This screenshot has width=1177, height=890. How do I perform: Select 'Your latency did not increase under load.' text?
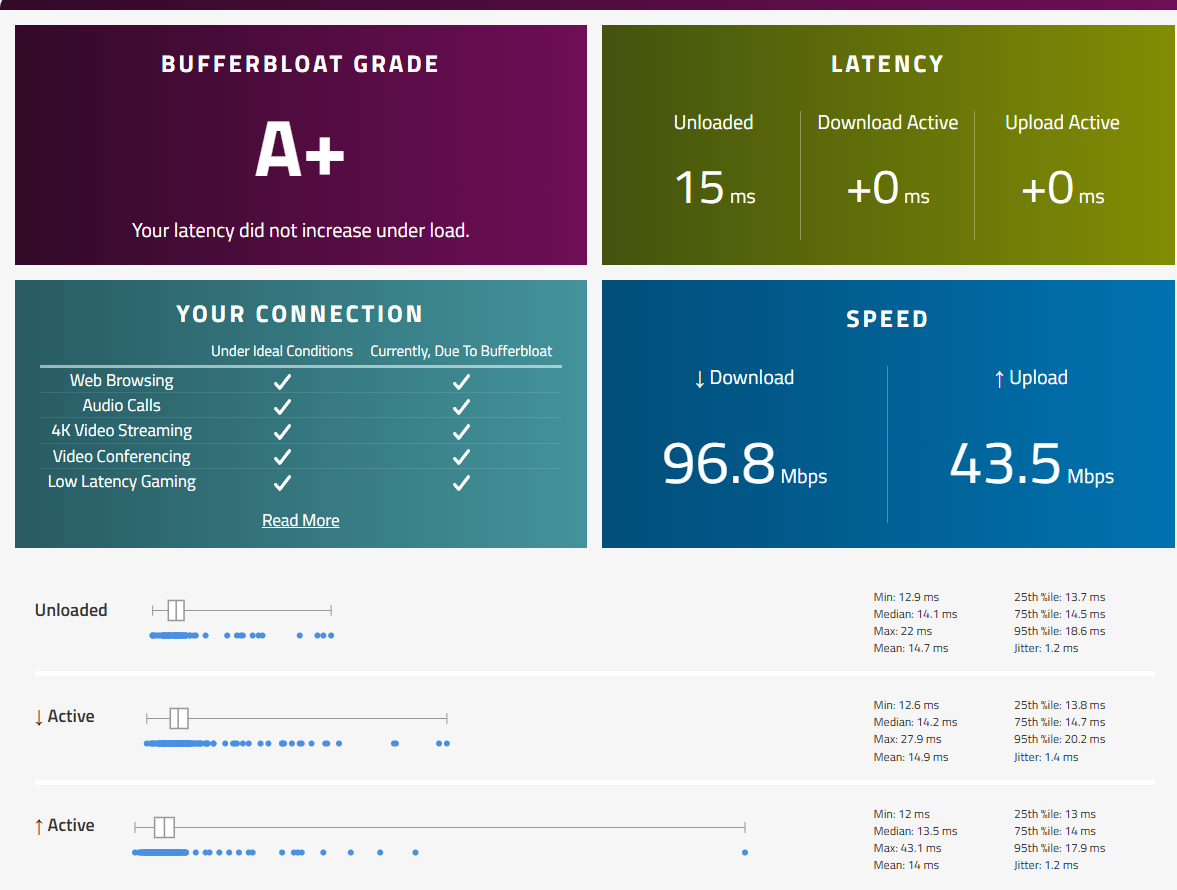pyautogui.click(x=300, y=230)
